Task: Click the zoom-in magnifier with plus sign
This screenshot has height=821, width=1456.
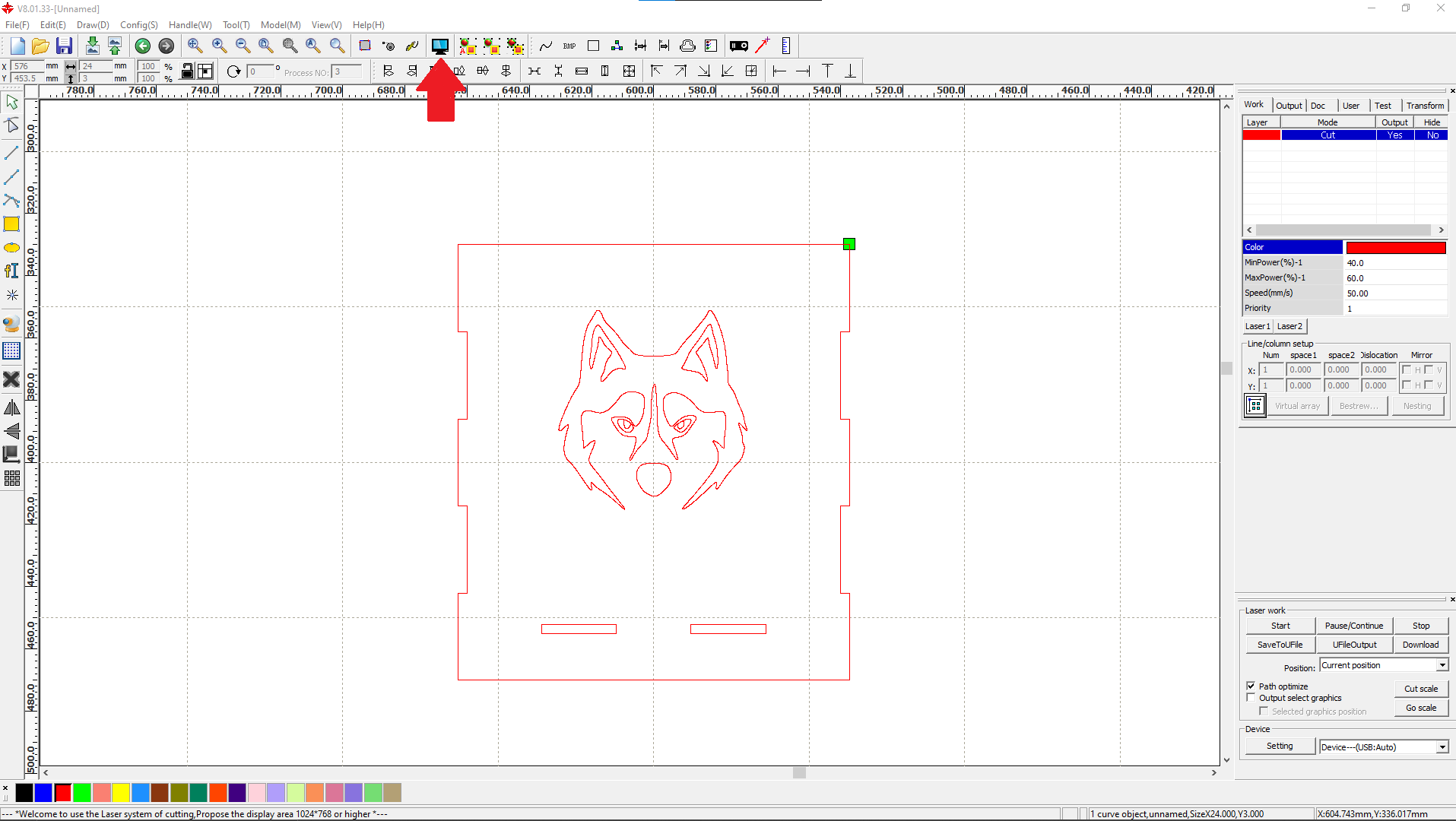Action: (219, 46)
